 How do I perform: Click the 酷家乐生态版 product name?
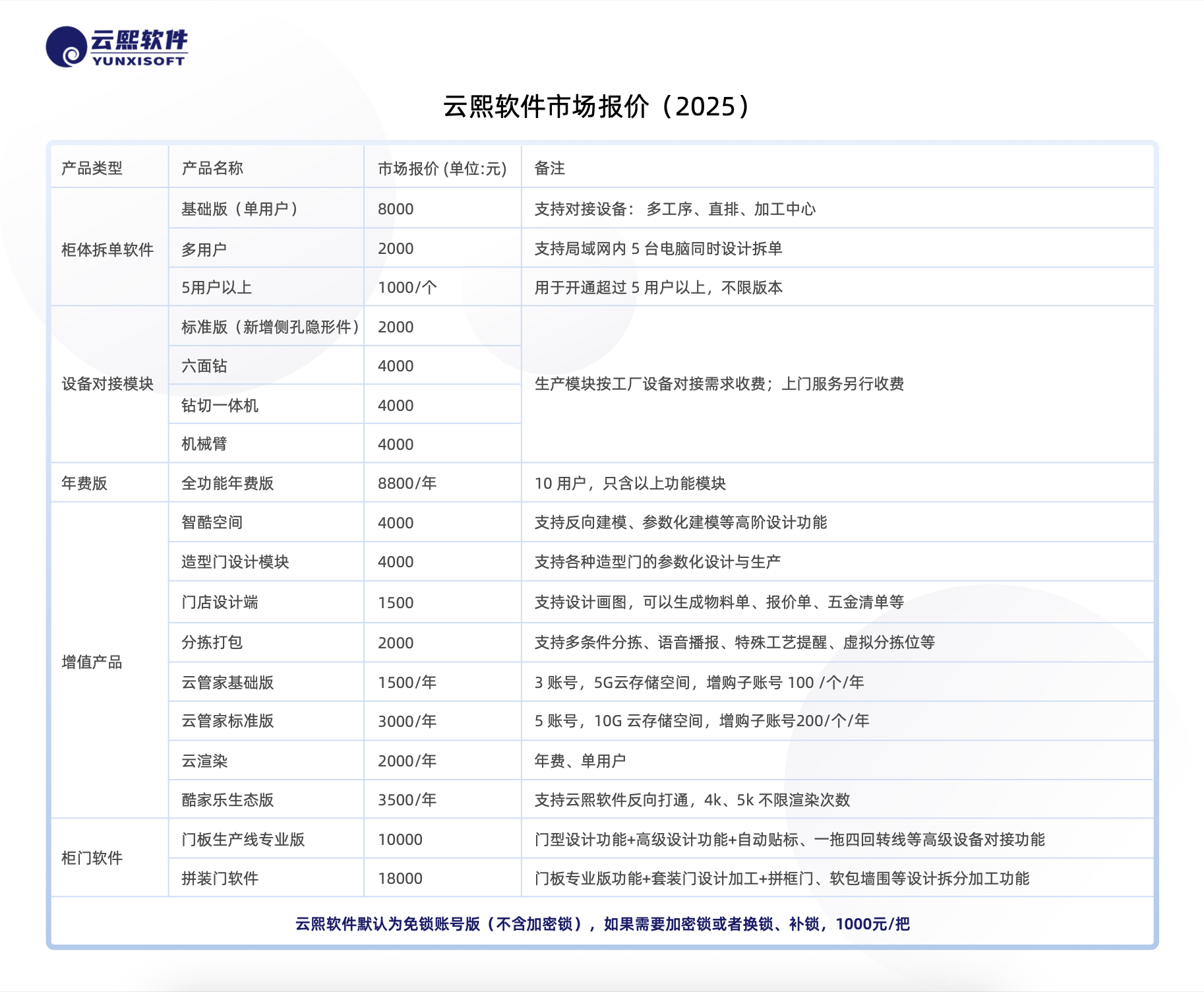227,800
